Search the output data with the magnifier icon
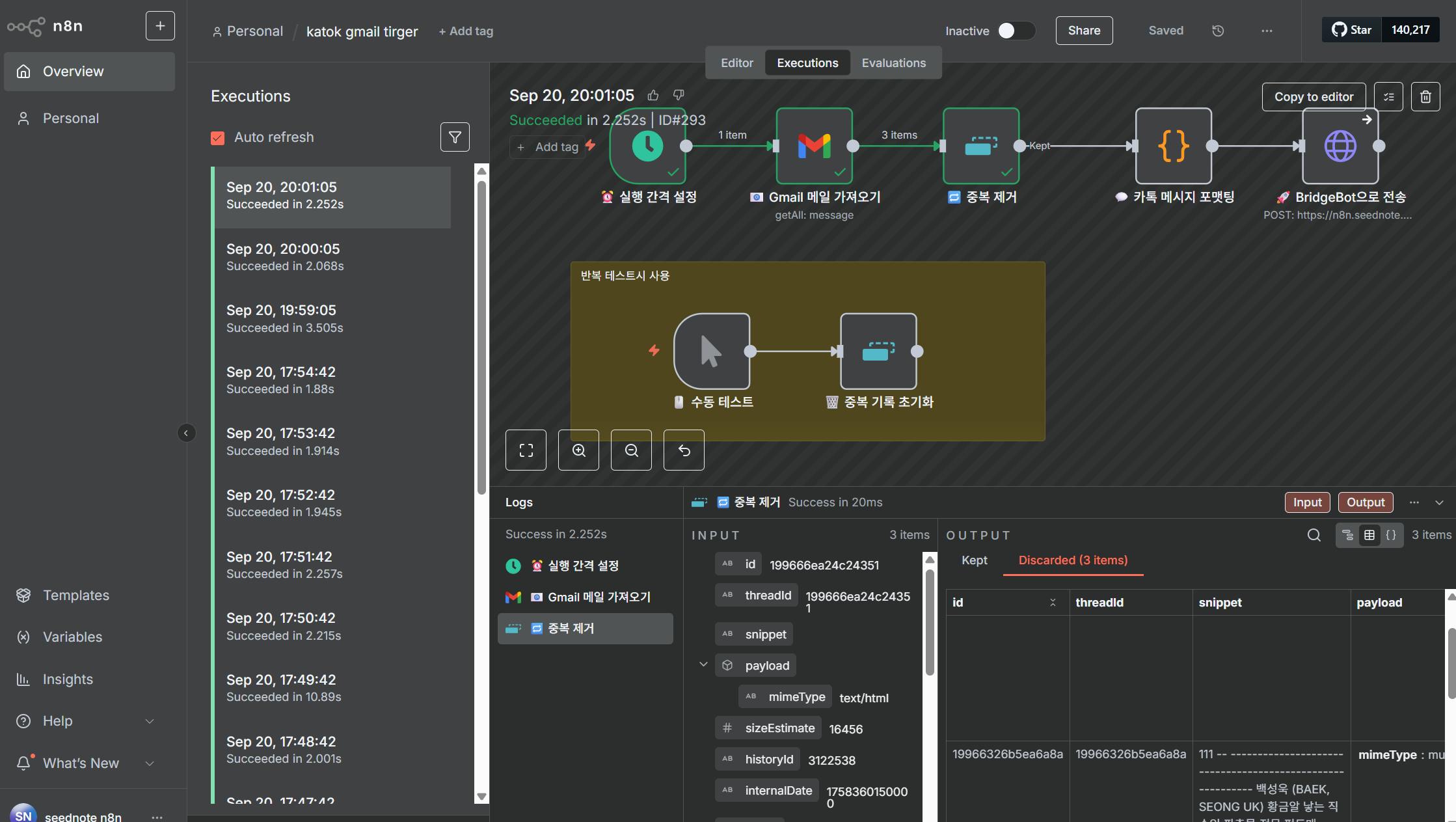This screenshot has width=1456, height=822. point(1314,535)
